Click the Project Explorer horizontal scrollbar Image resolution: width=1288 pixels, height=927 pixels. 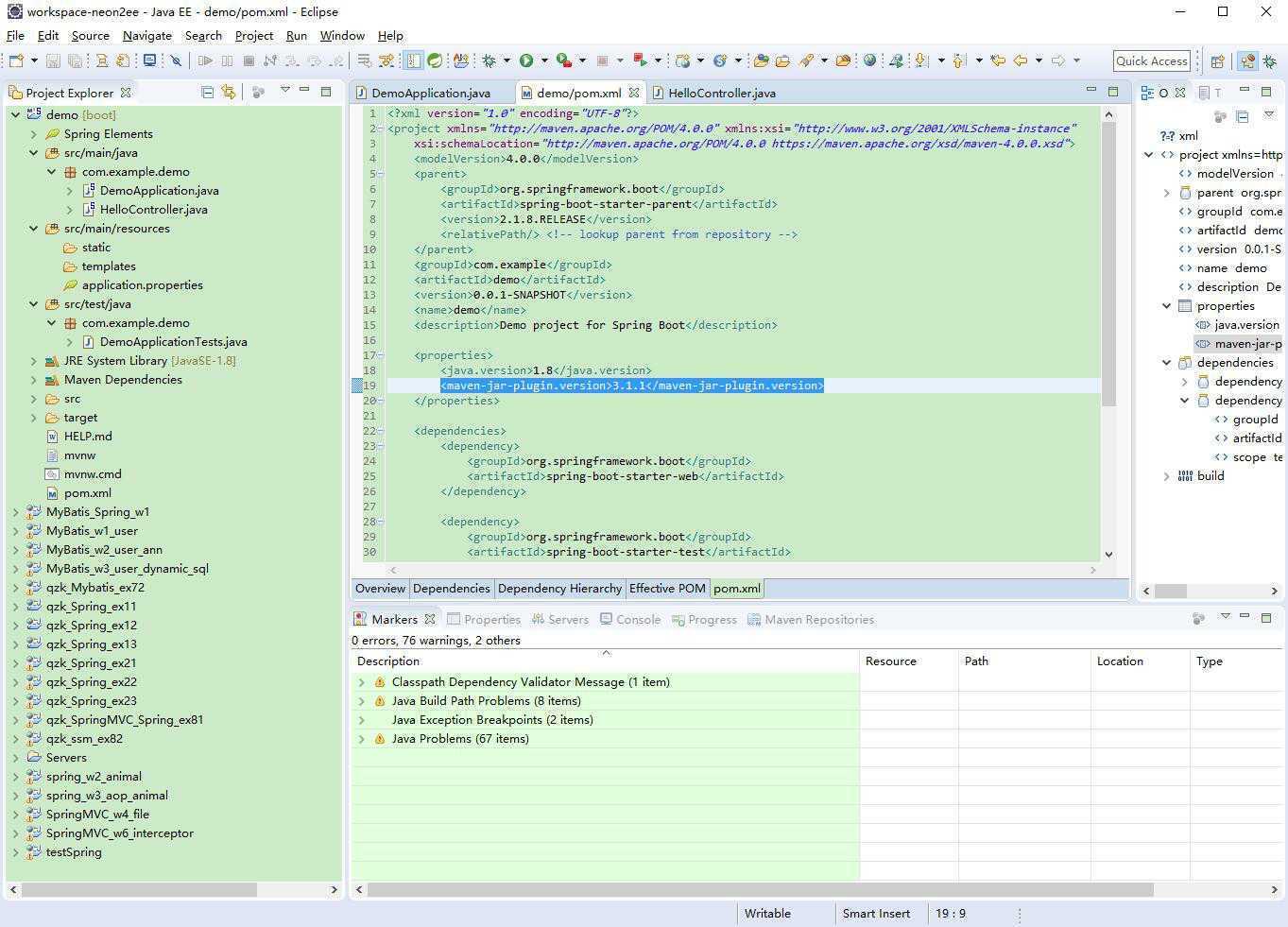point(140,889)
